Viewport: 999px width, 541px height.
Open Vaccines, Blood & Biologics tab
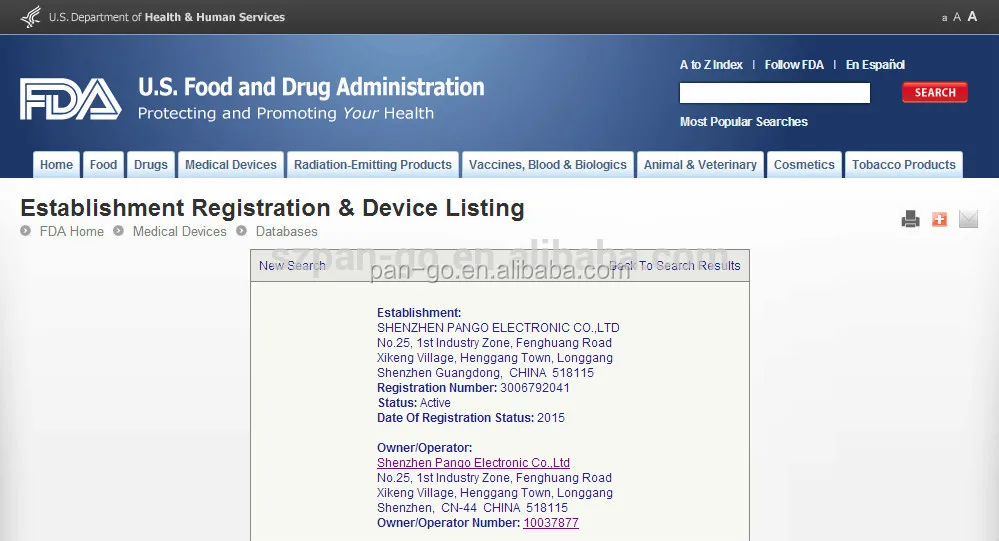(x=548, y=164)
